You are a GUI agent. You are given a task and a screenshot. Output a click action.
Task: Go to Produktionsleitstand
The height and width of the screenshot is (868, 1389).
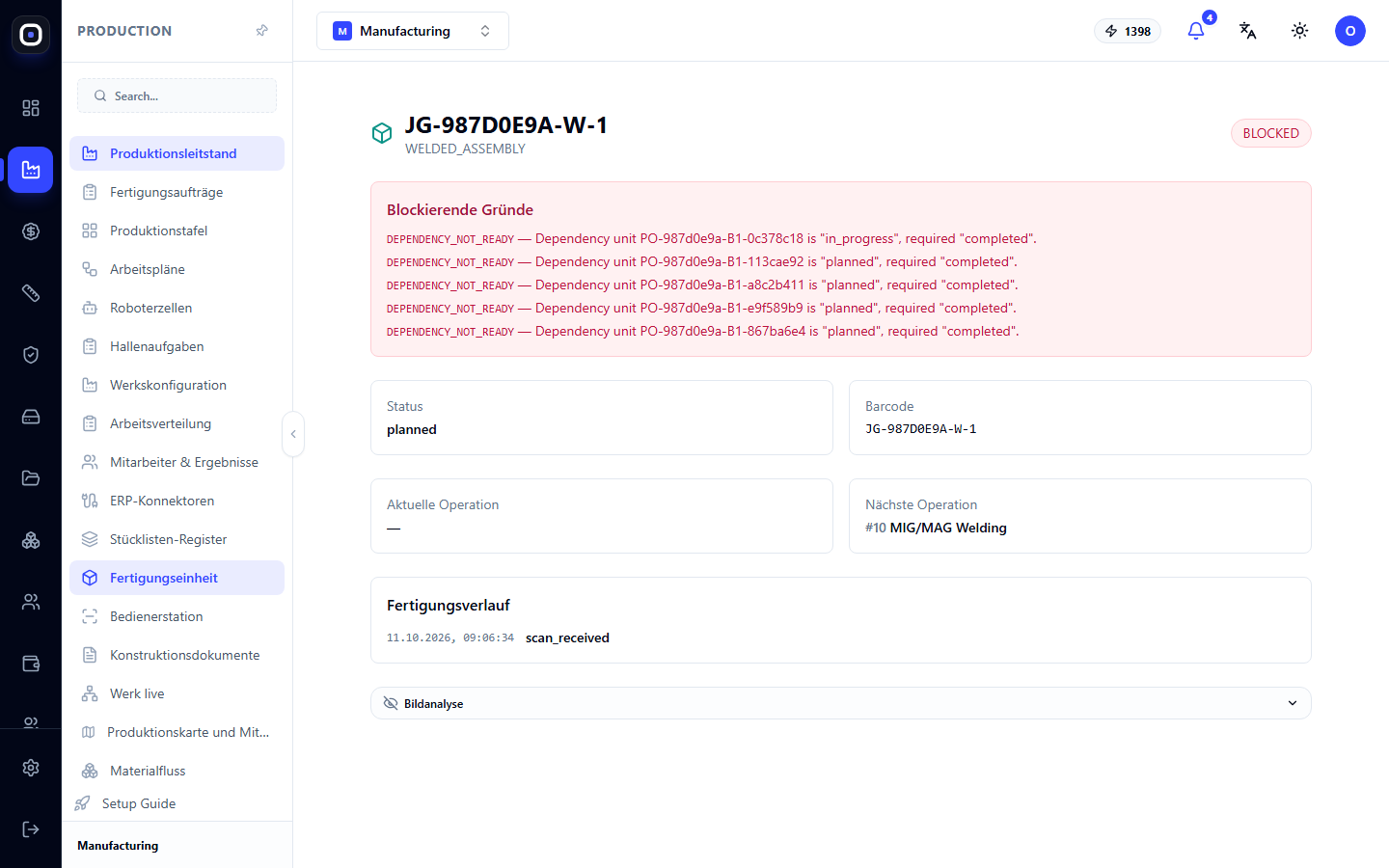pos(177,153)
